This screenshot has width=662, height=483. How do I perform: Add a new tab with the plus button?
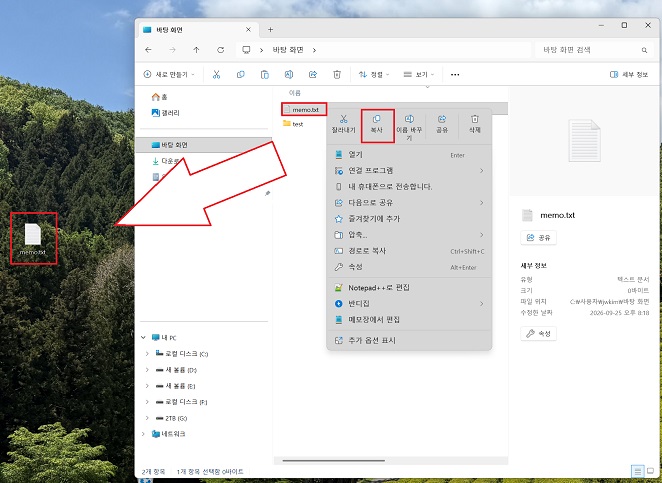270,30
